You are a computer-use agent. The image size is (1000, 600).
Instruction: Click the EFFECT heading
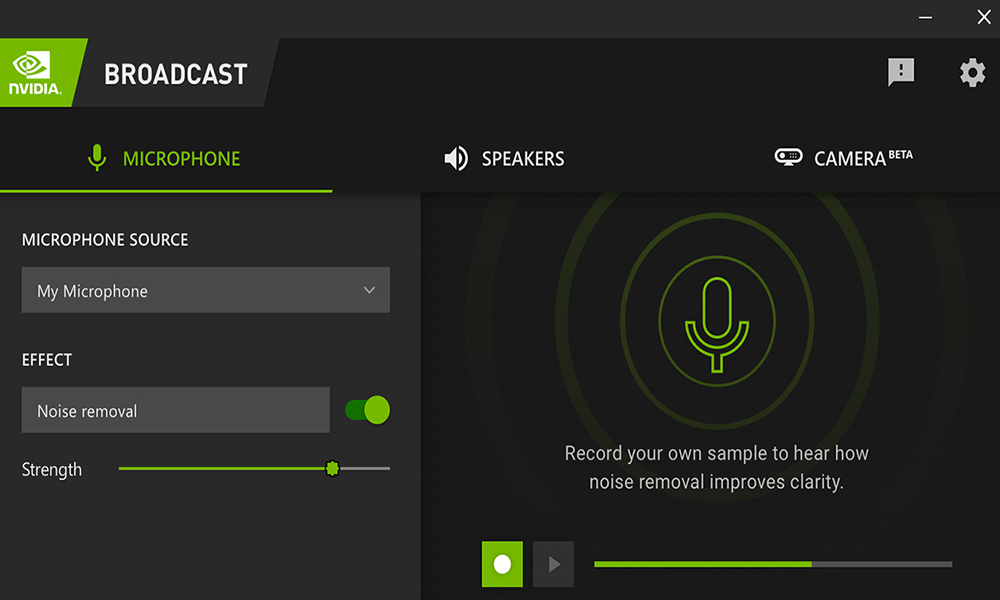[47, 360]
